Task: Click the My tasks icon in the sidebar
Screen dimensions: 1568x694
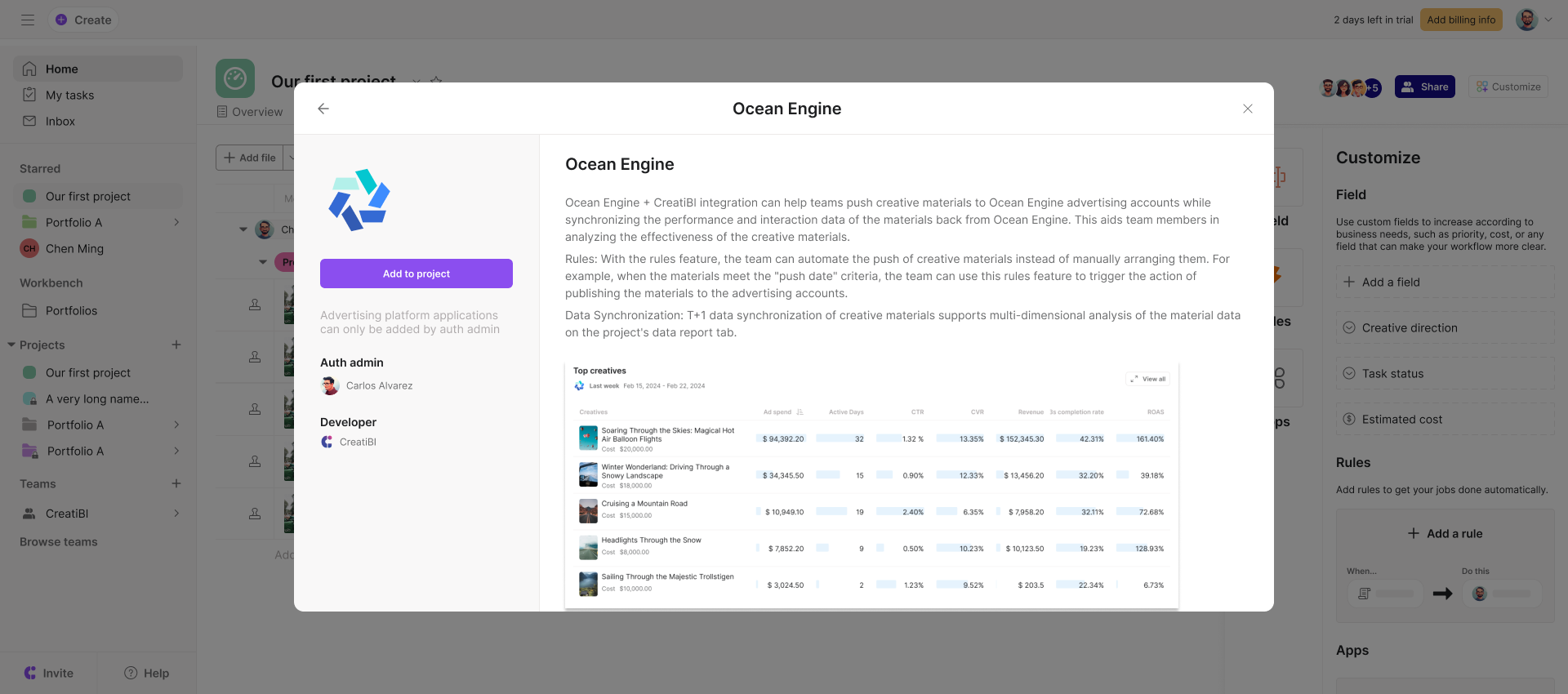Action: pos(29,95)
